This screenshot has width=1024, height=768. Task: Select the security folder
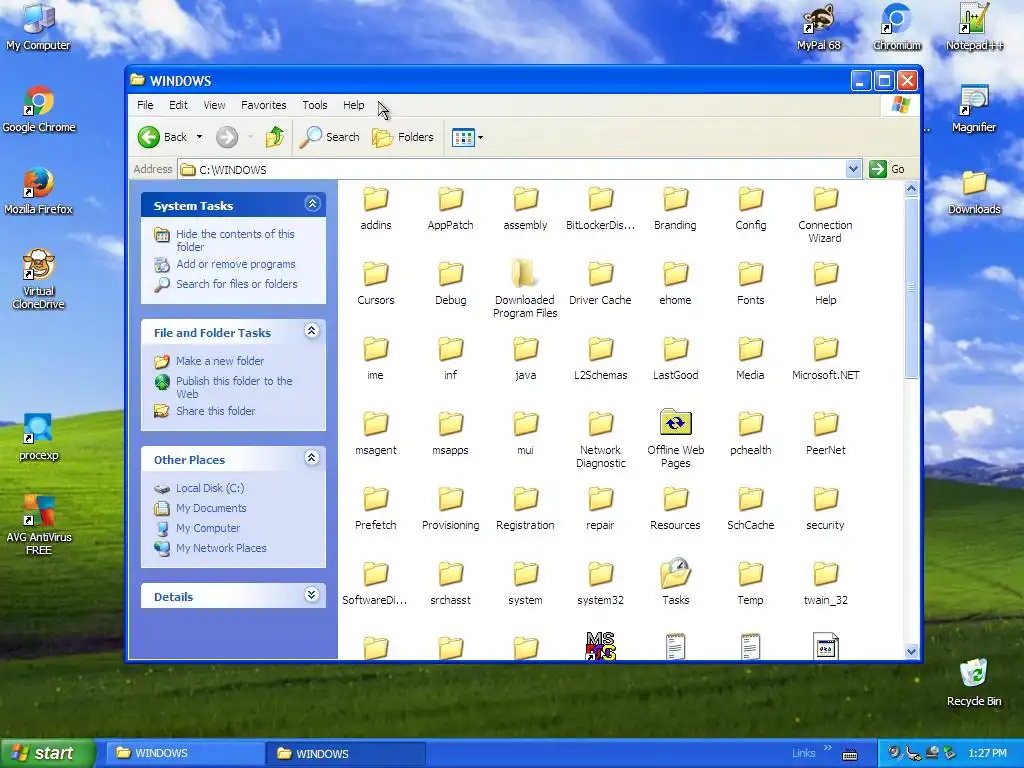tap(825, 509)
